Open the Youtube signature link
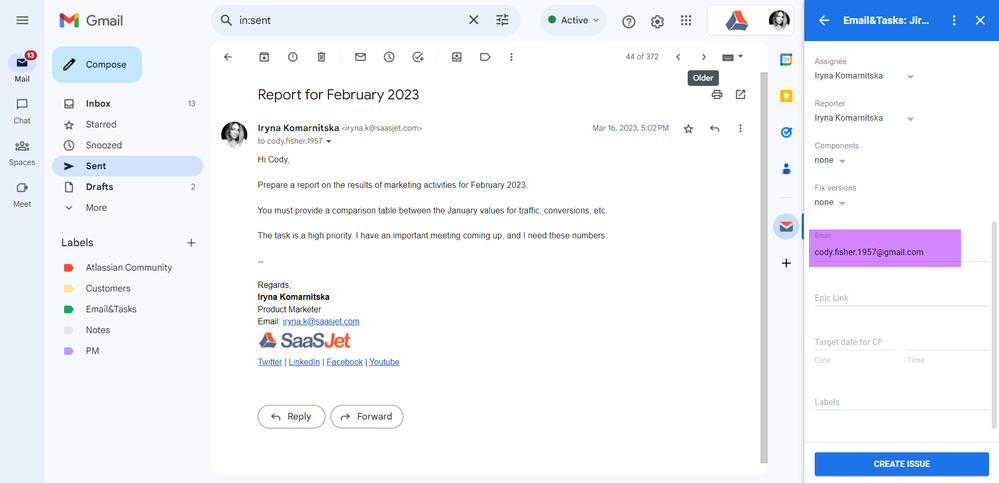 point(384,362)
